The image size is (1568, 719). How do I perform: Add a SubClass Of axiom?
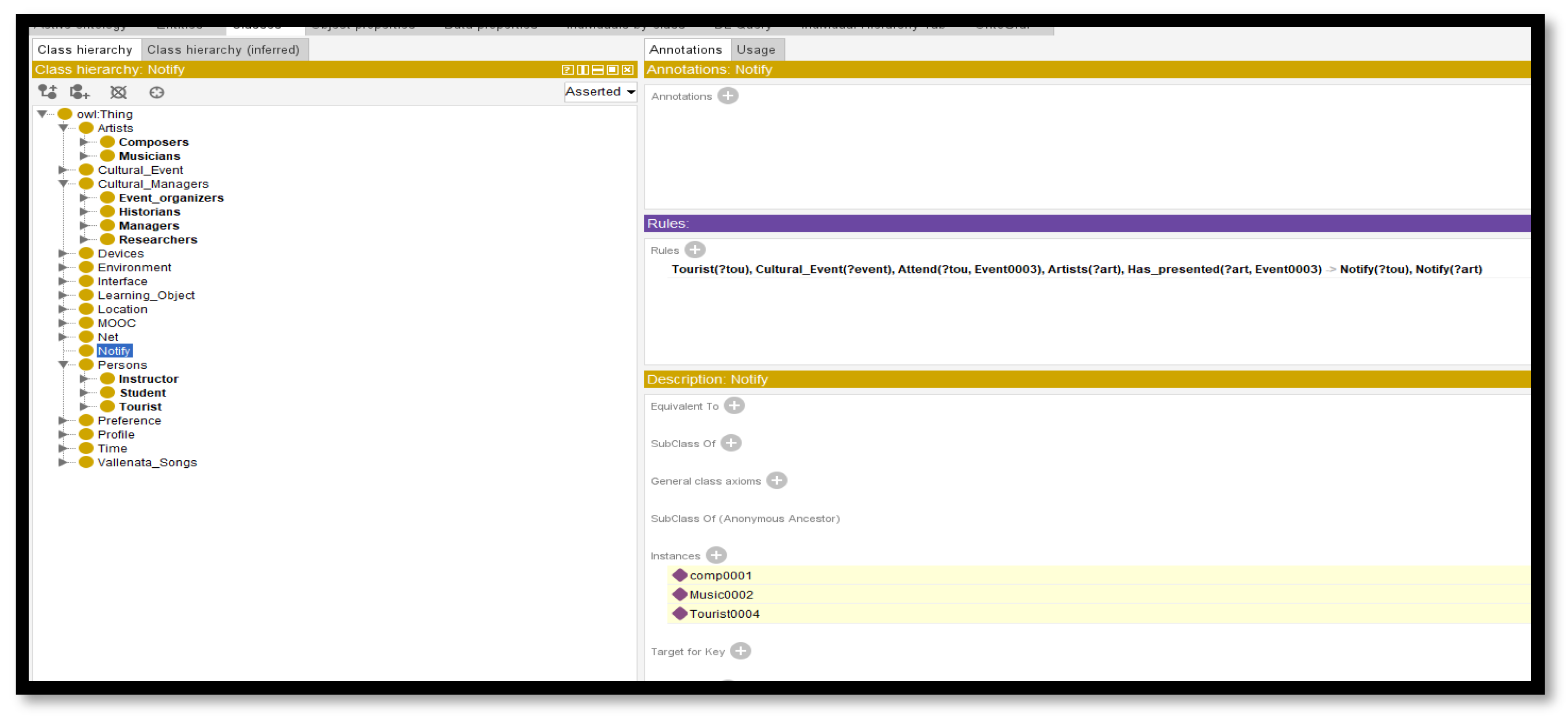click(x=731, y=442)
